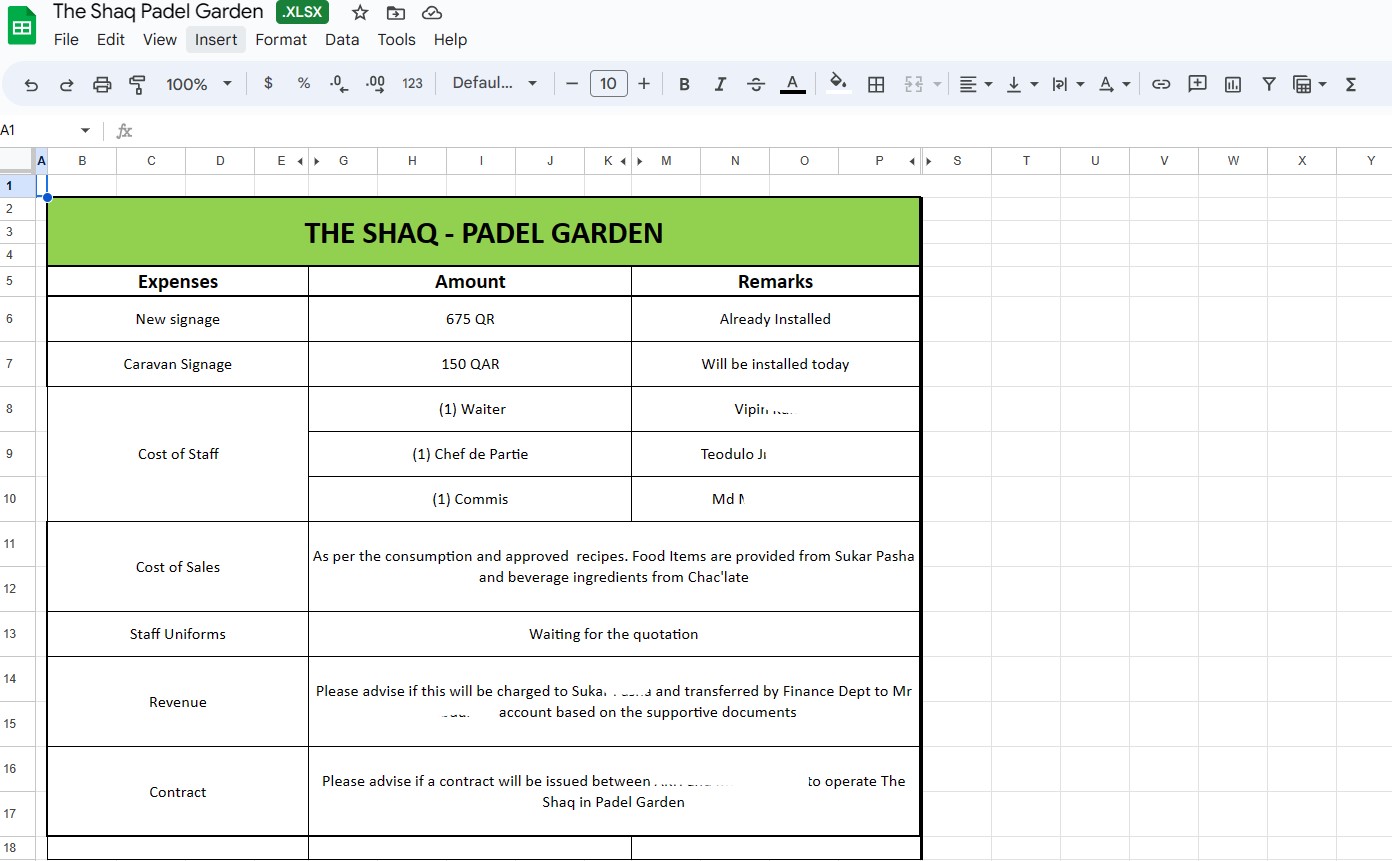The height and width of the screenshot is (861, 1392).
Task: Click the Undo arrow icon
Action: [x=31, y=84]
